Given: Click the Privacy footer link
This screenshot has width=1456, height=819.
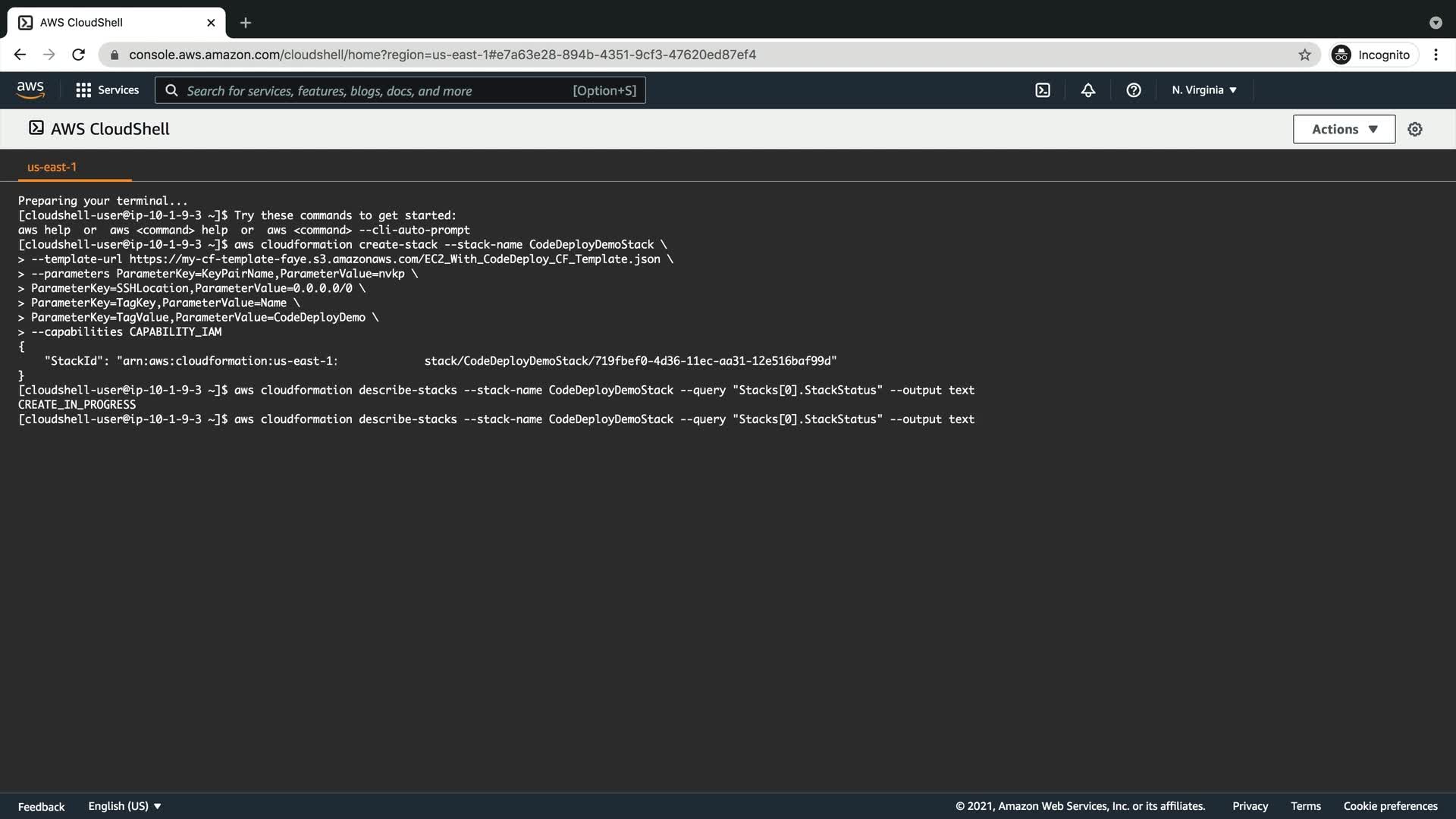Looking at the screenshot, I should point(1250,806).
